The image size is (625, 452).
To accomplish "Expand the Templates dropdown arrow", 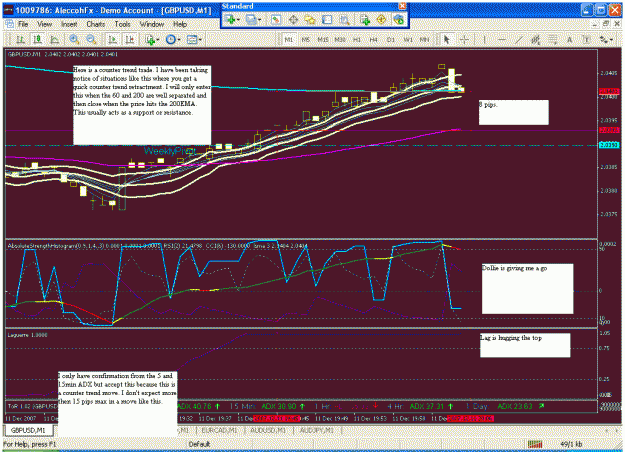I will pos(200,39).
